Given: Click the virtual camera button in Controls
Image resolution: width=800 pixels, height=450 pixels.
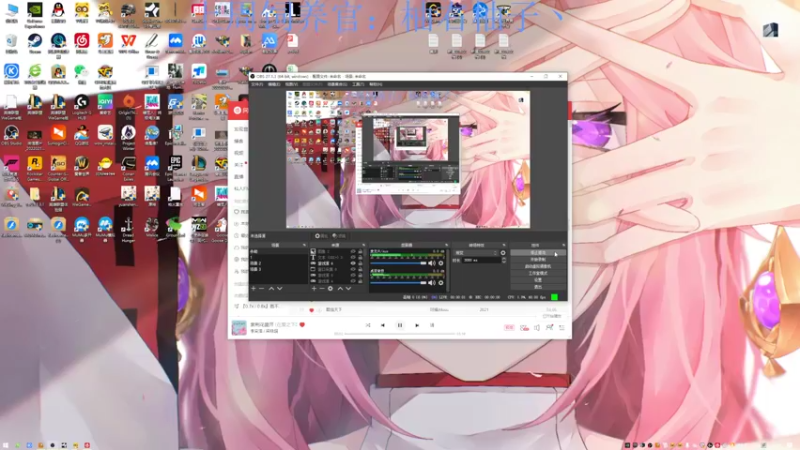Looking at the screenshot, I should (538, 266).
